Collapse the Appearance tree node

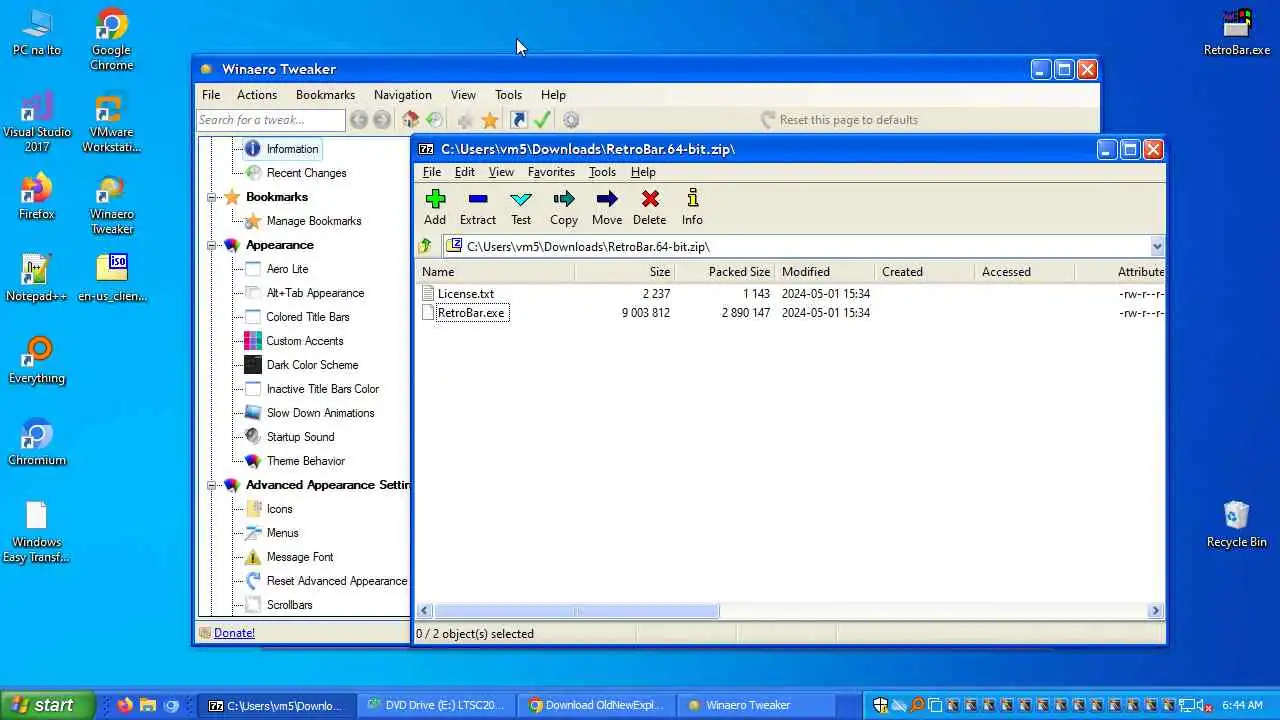(x=212, y=245)
